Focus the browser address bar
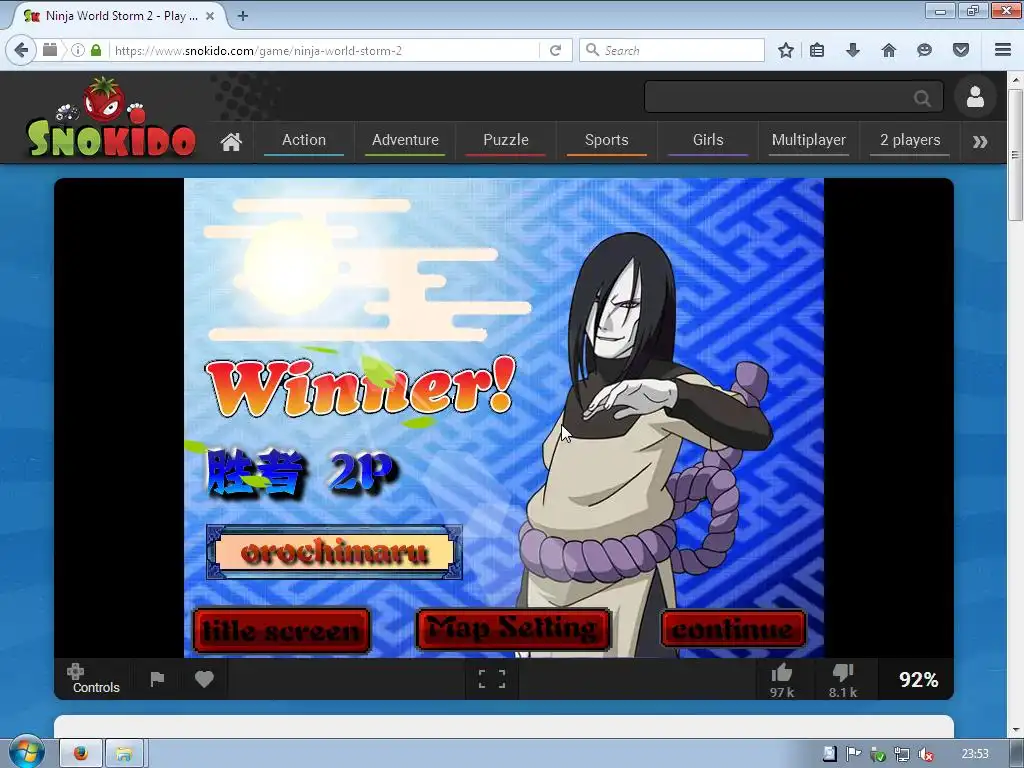Viewport: 1024px width, 768px height. tap(323, 50)
